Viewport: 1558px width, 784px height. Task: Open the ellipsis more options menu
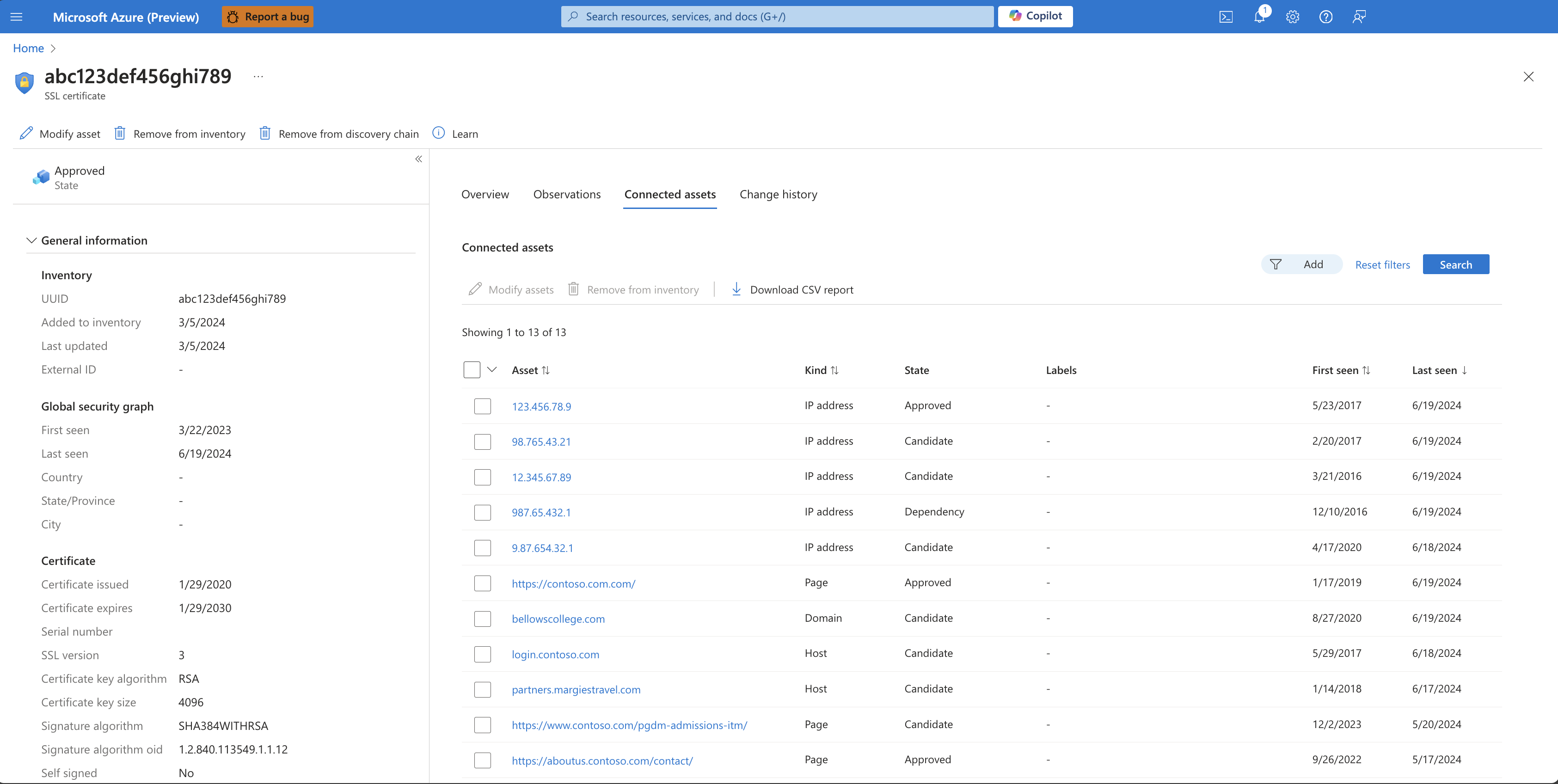point(258,77)
